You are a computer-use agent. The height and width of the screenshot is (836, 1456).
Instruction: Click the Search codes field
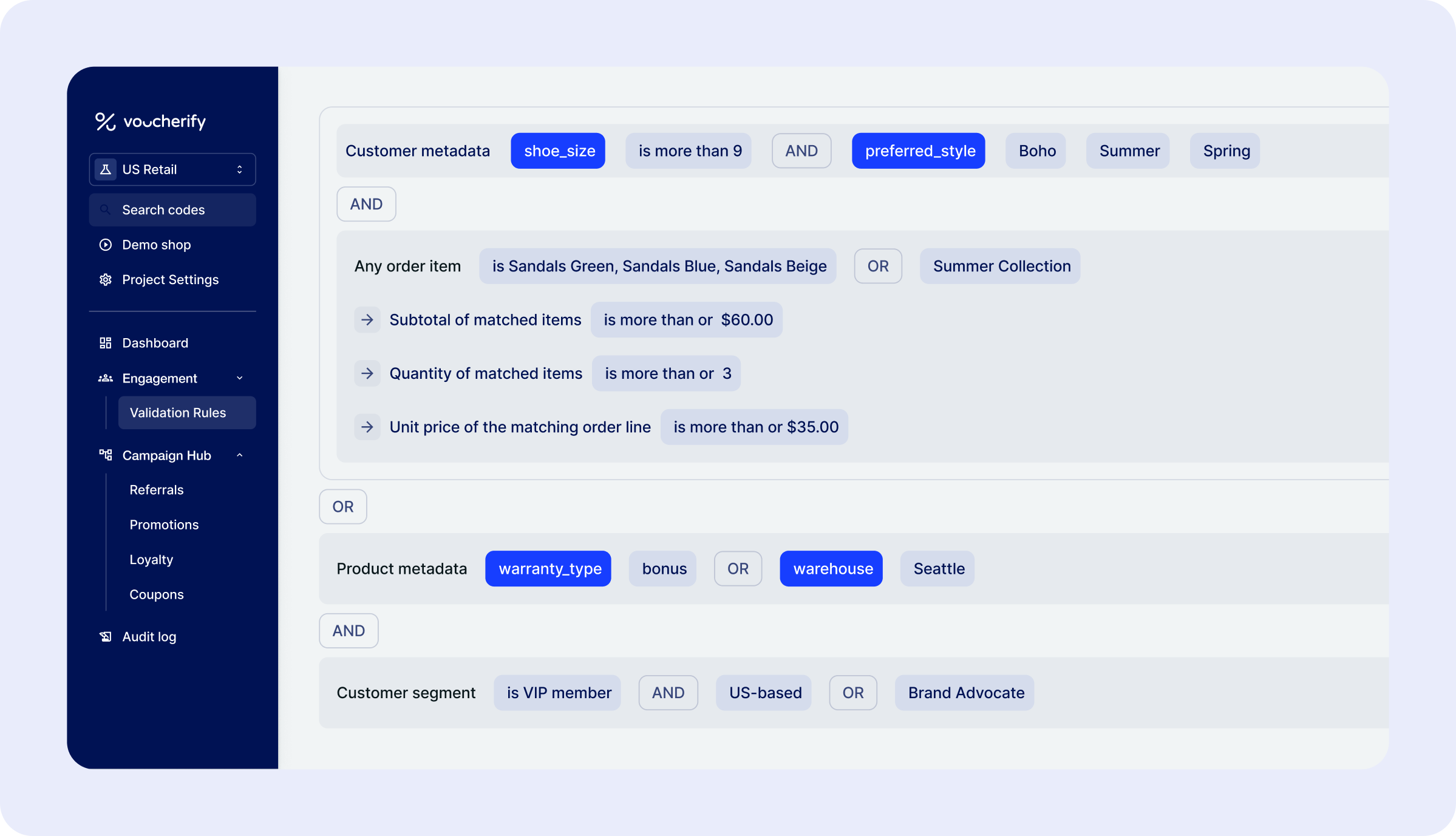click(x=172, y=210)
